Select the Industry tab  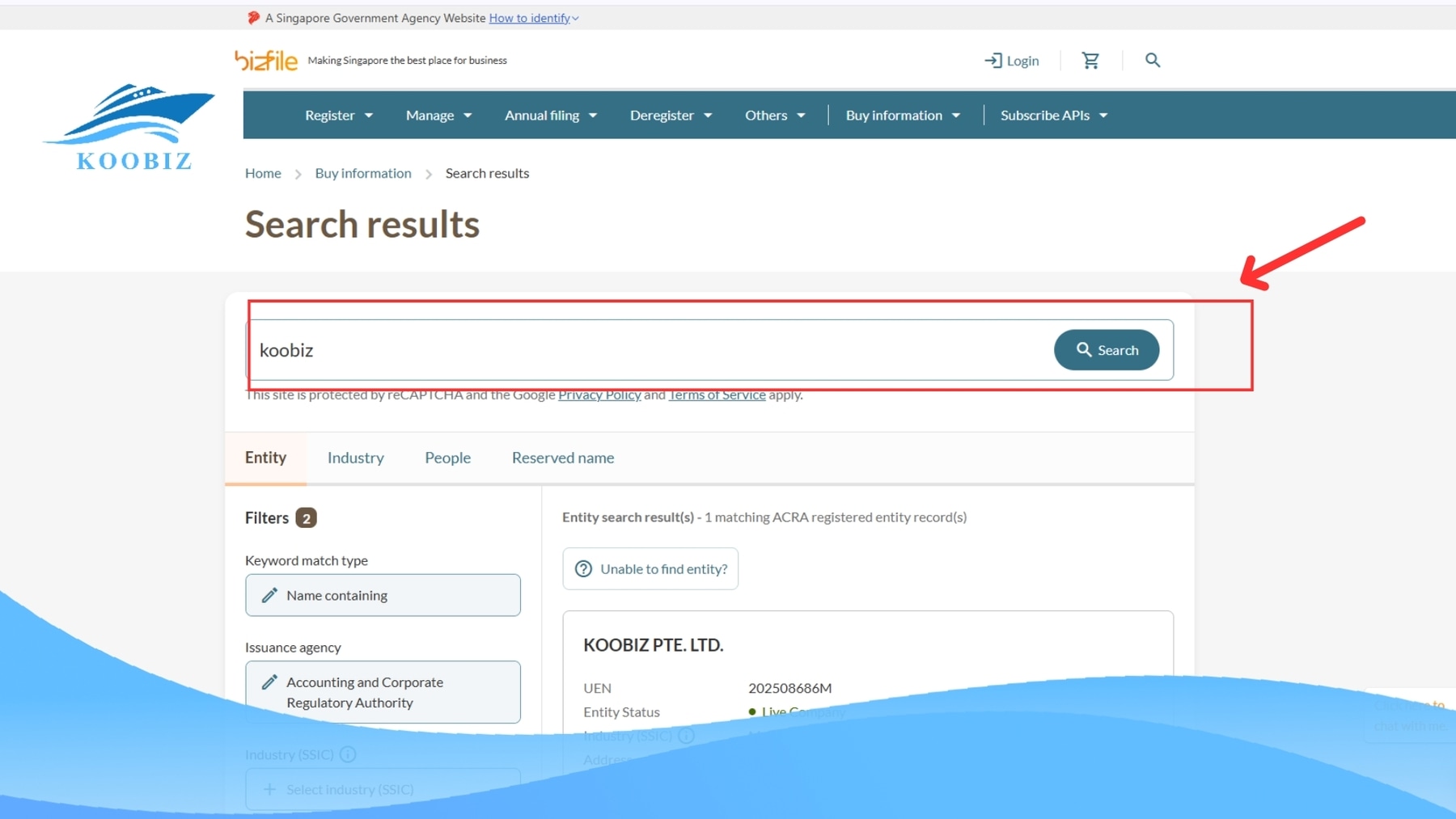[x=355, y=457]
